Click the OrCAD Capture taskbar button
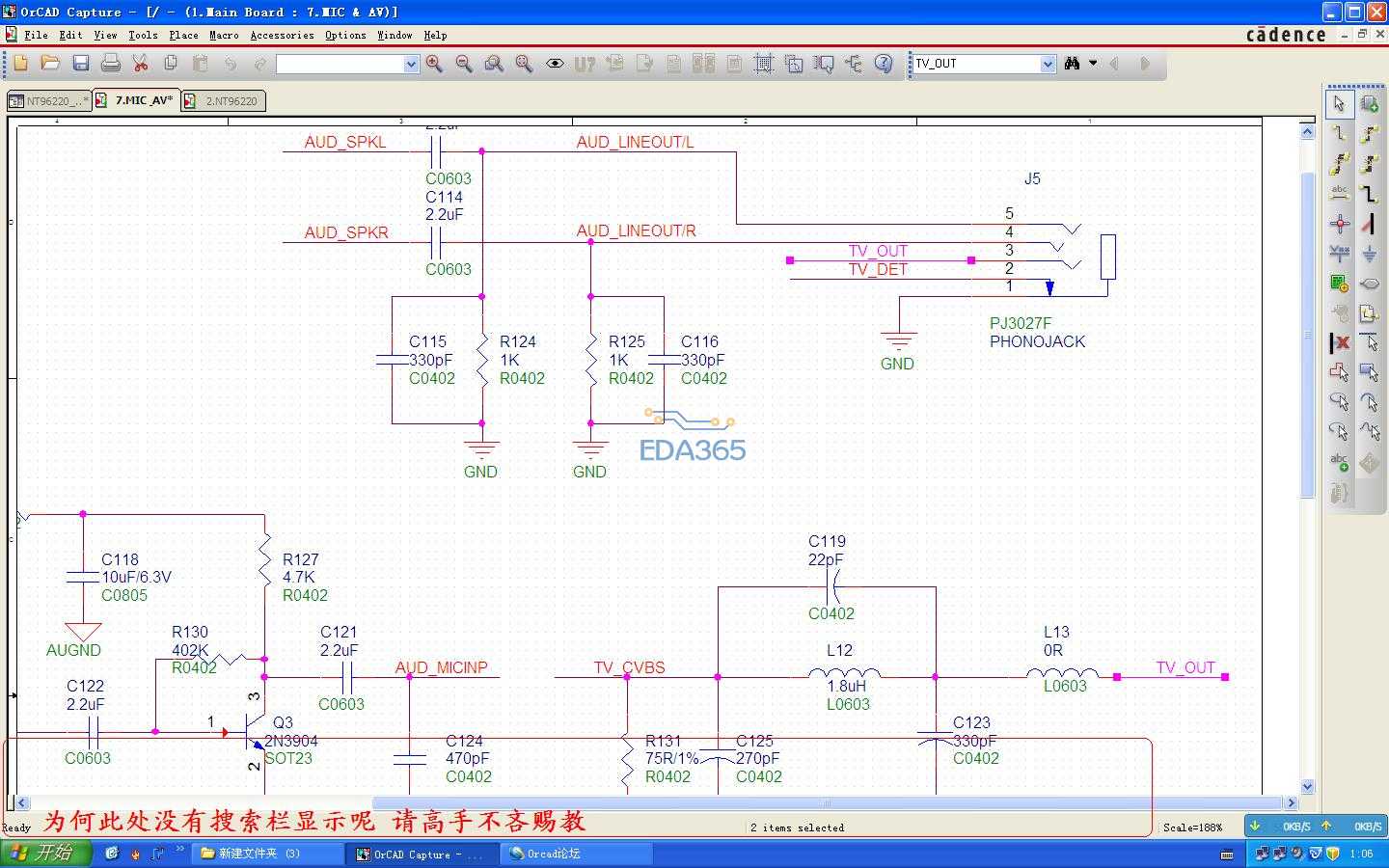 [423, 854]
